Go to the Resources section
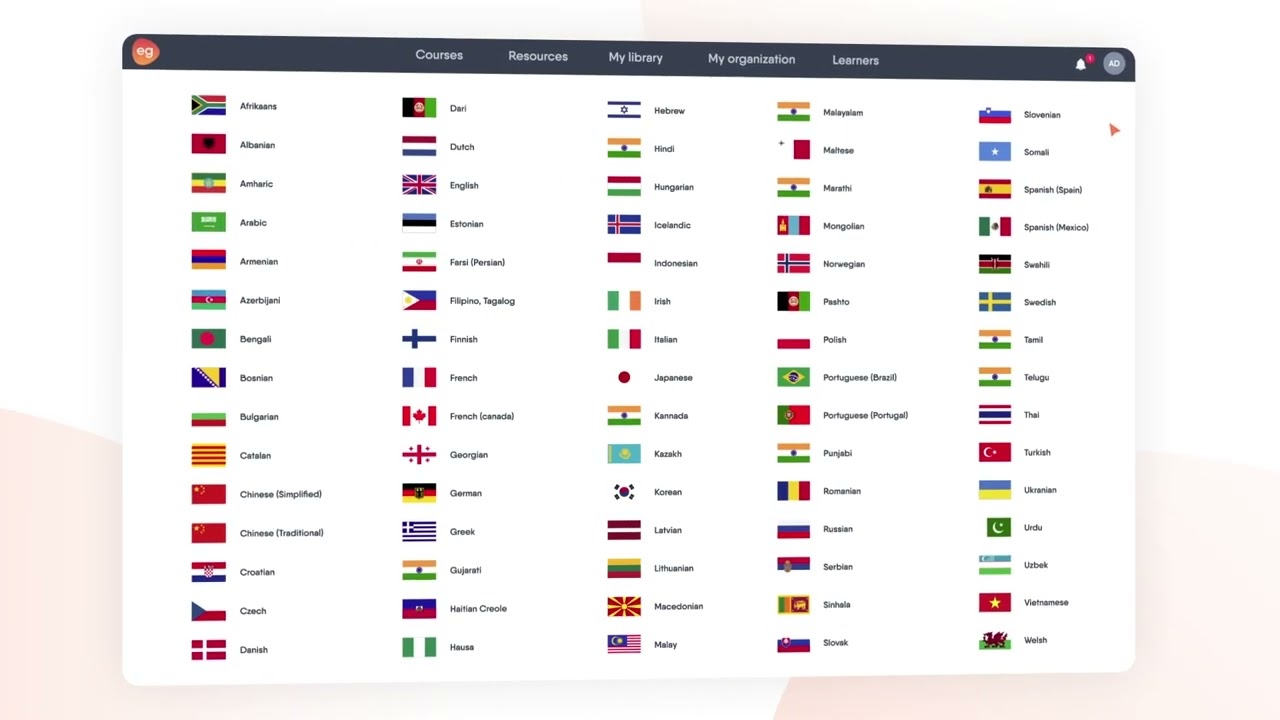1280x720 pixels. [538, 56]
